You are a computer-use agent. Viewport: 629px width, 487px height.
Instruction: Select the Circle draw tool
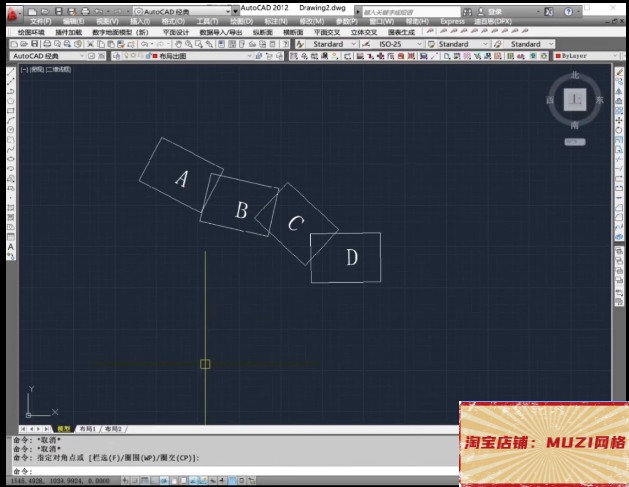(11, 130)
